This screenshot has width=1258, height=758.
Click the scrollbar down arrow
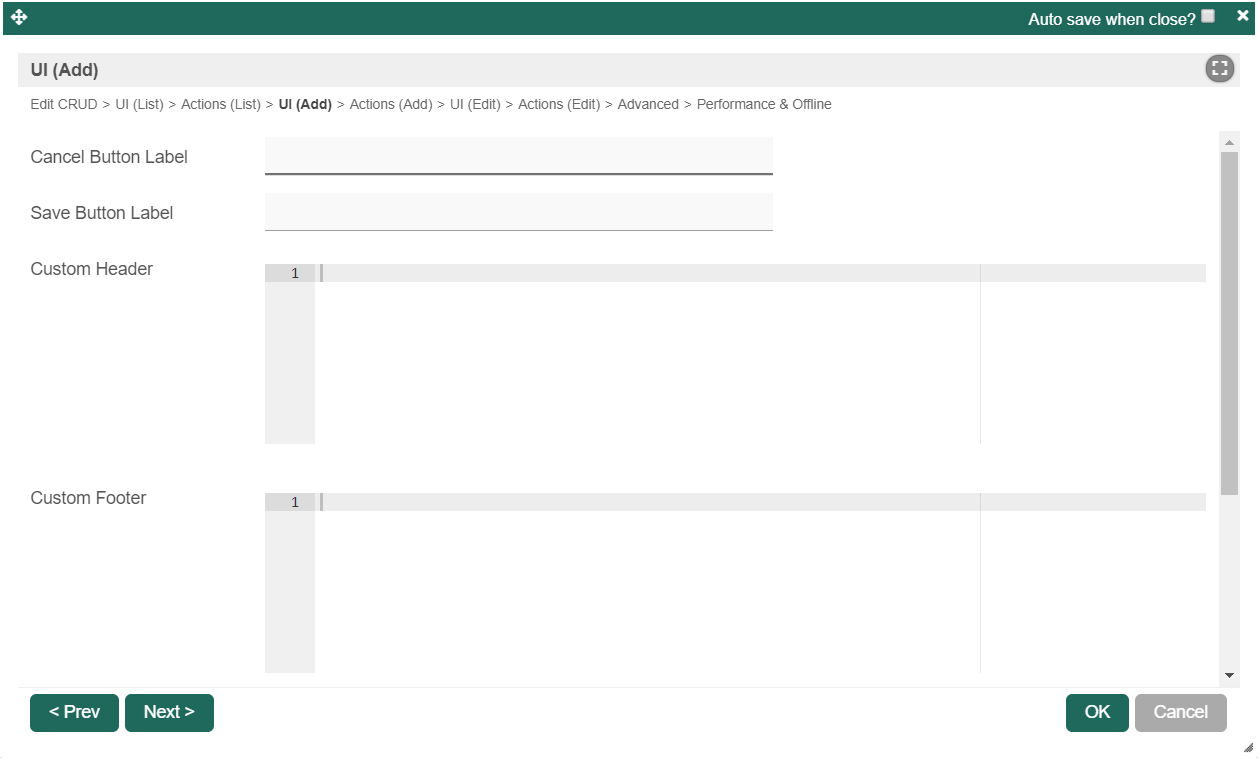click(1230, 675)
